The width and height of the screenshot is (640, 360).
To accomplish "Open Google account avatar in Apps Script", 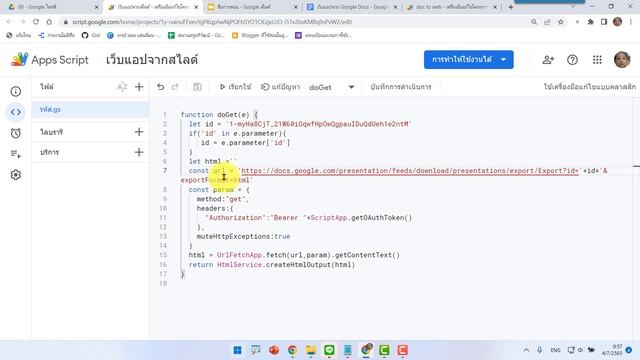I will [x=622, y=60].
